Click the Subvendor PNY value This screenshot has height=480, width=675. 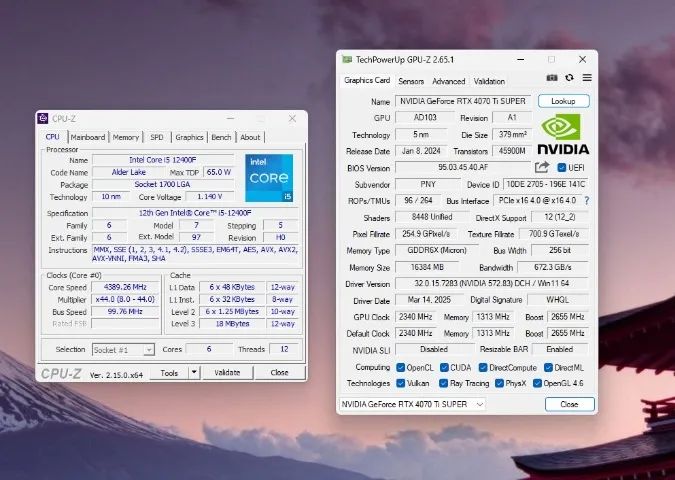(x=428, y=184)
